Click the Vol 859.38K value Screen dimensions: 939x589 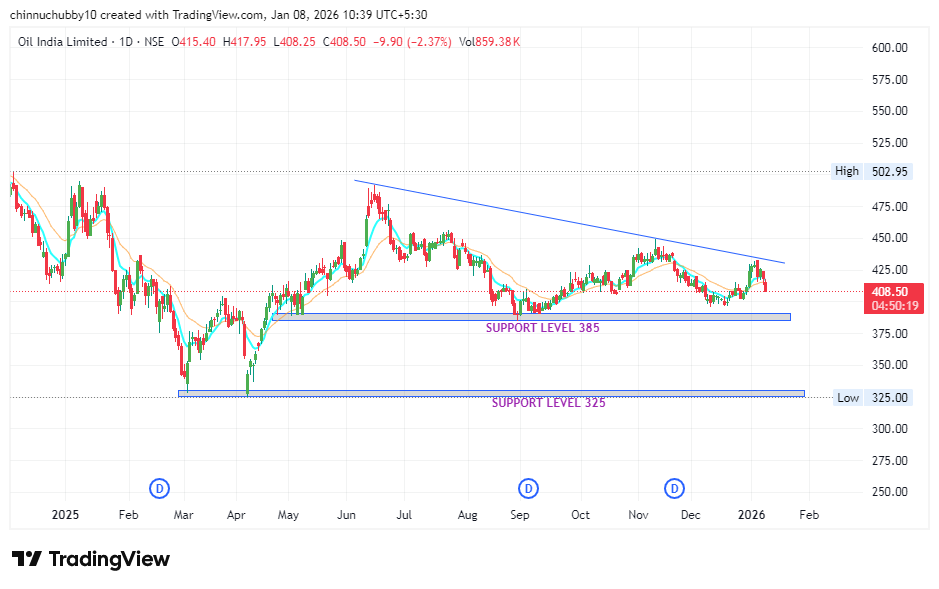pyautogui.click(x=489, y=42)
